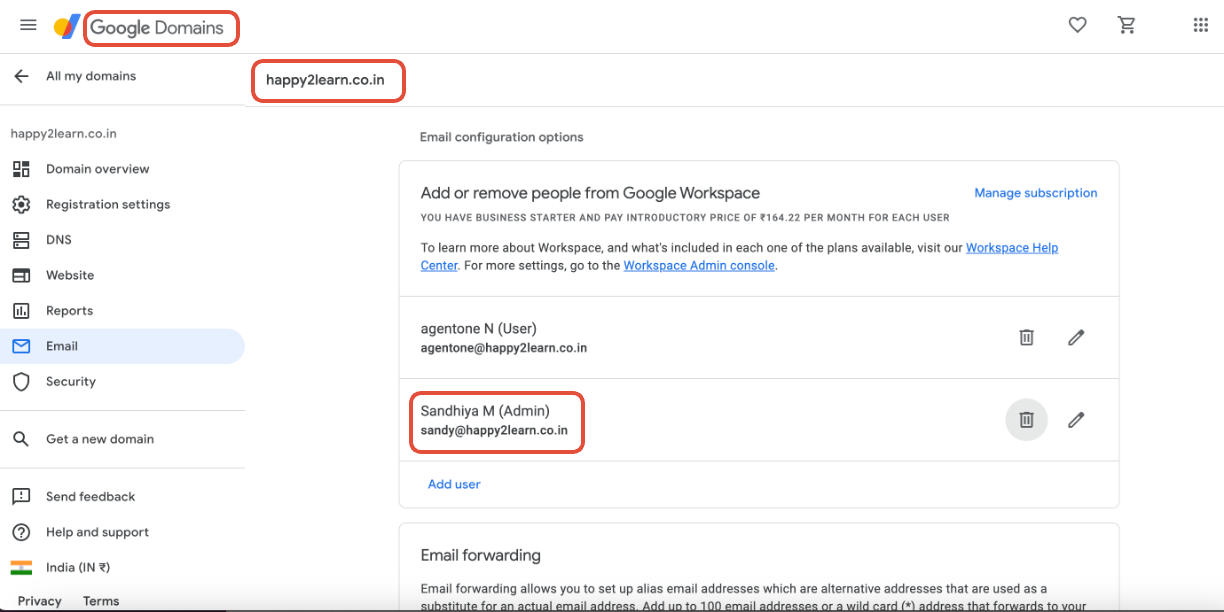Delete user Sandhiya M
This screenshot has width=1224, height=612.
point(1026,420)
